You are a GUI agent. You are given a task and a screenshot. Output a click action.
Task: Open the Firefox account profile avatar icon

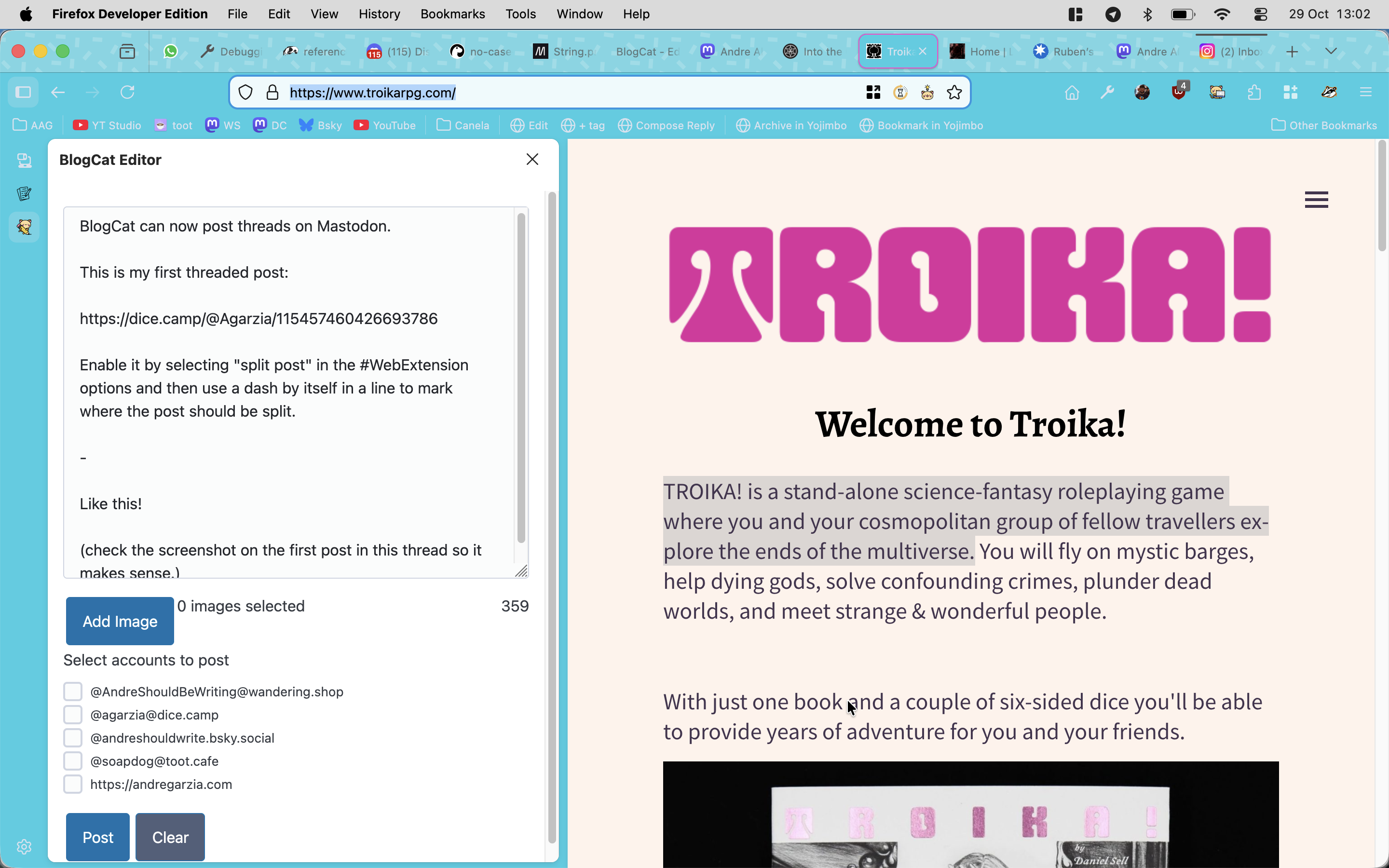[1142, 92]
